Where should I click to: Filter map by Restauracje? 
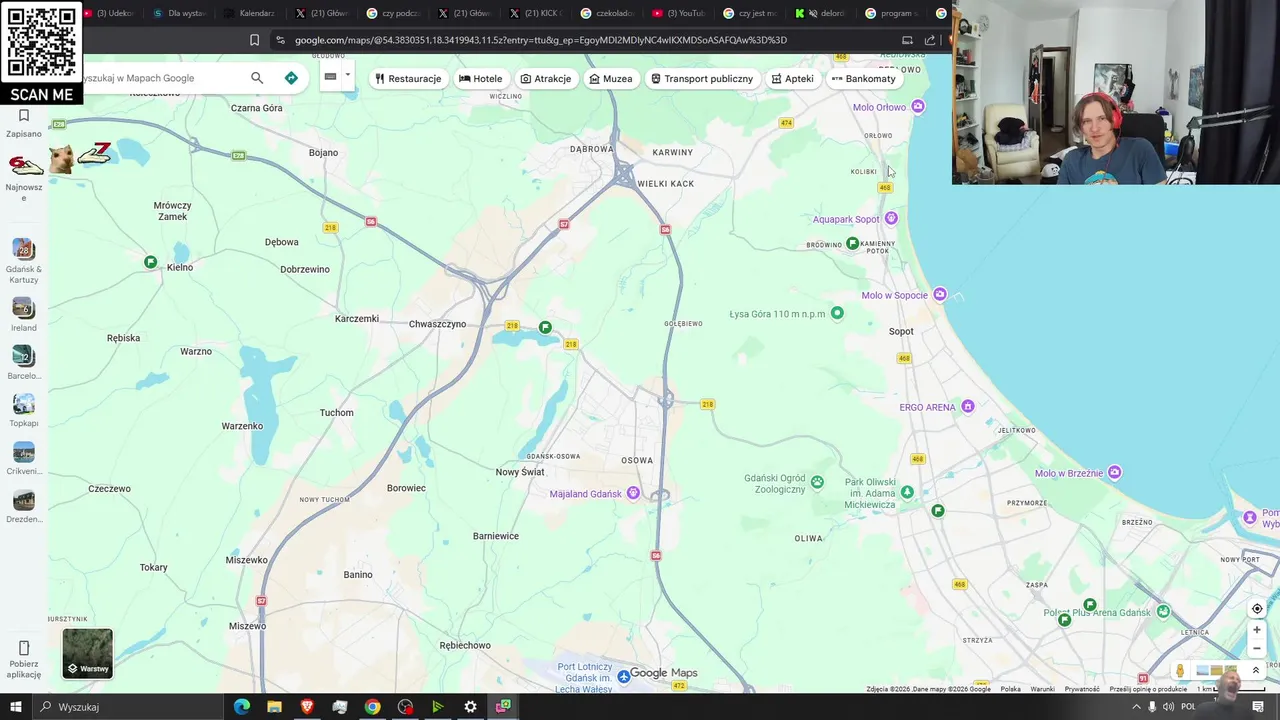pos(408,79)
